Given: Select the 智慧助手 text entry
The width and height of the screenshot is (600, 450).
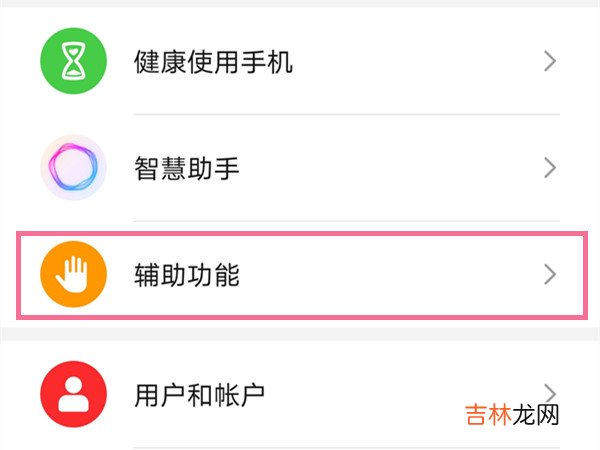Looking at the screenshot, I should pyautogui.click(x=186, y=169).
